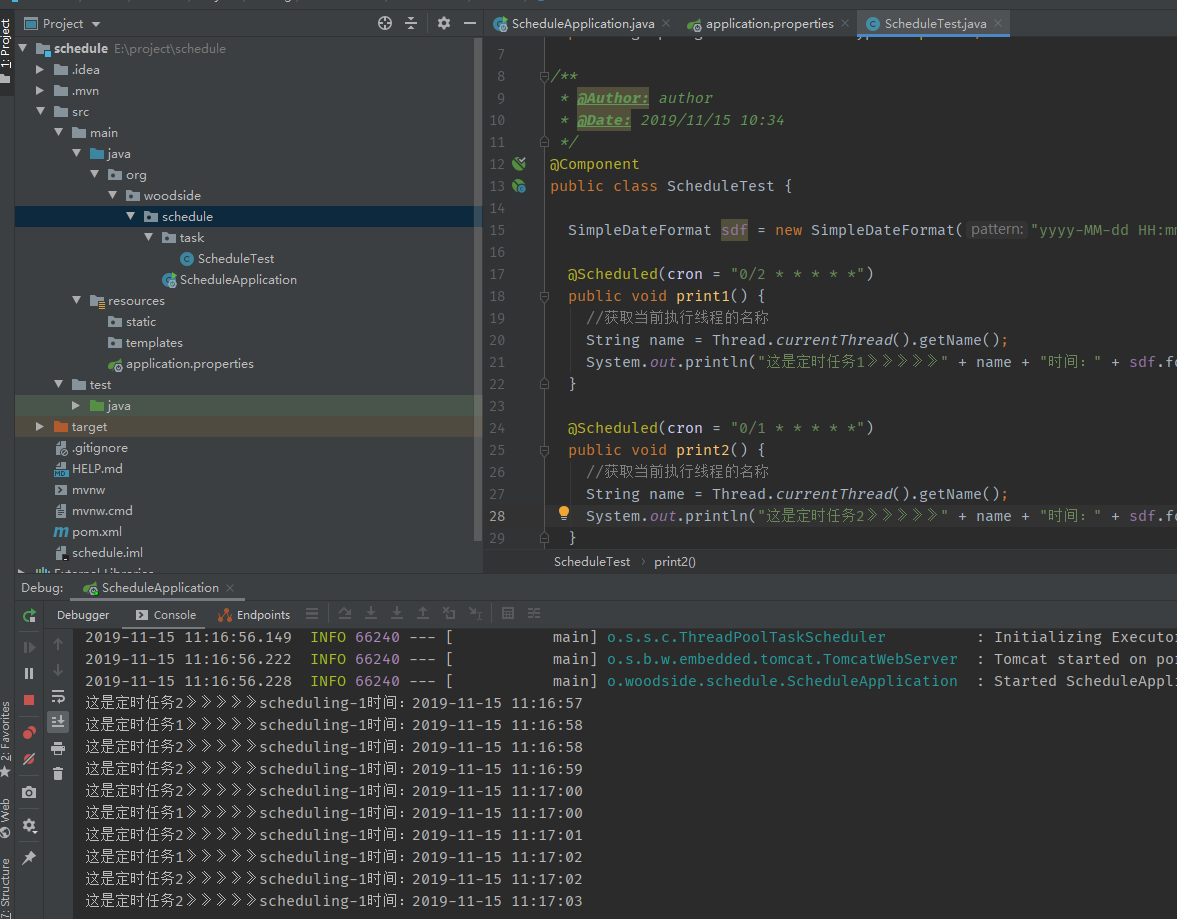Viewport: 1177px width, 919px height.
Task: Pin the debug tab
Action: tap(29, 857)
